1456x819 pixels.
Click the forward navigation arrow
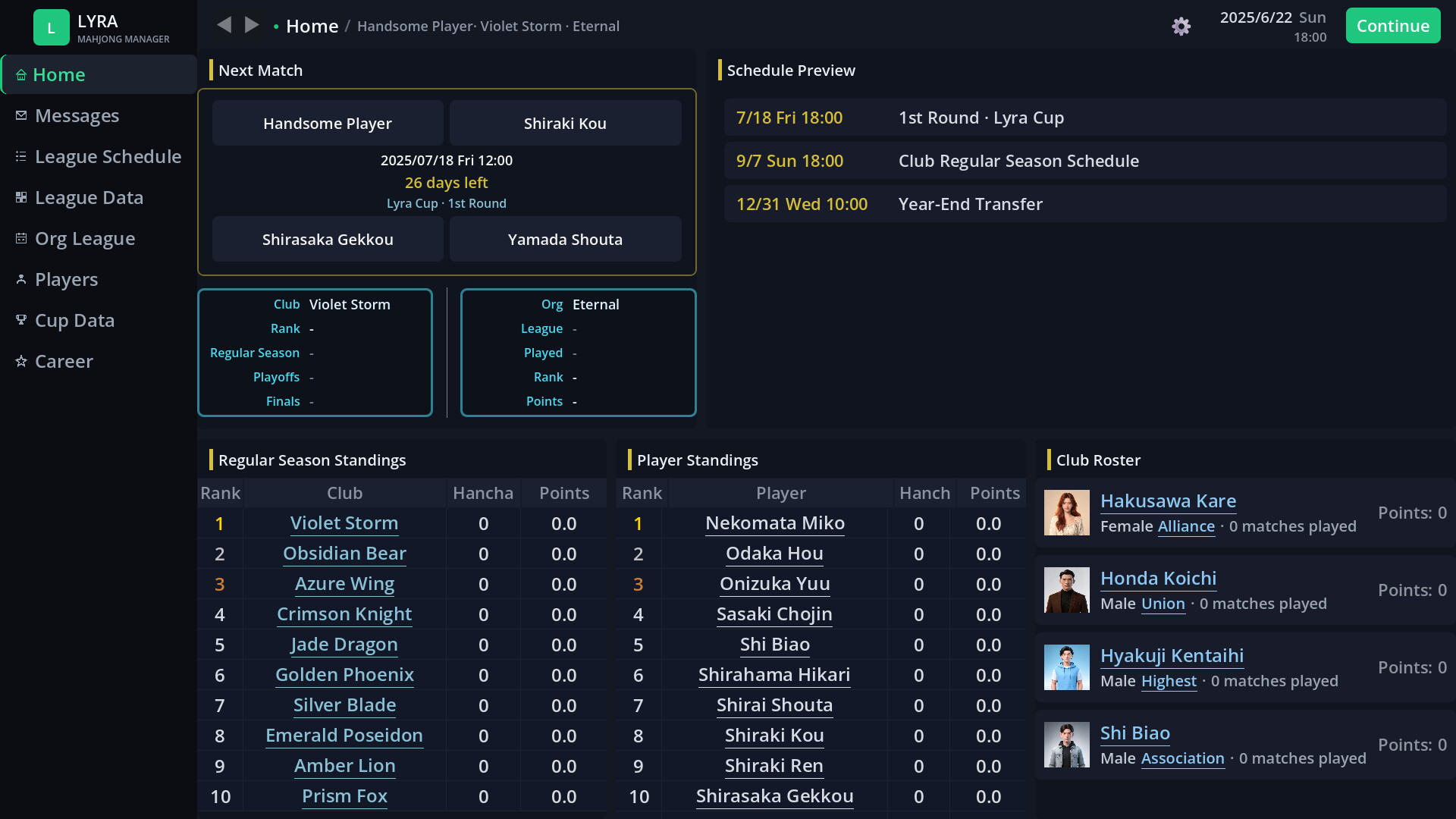[x=252, y=25]
